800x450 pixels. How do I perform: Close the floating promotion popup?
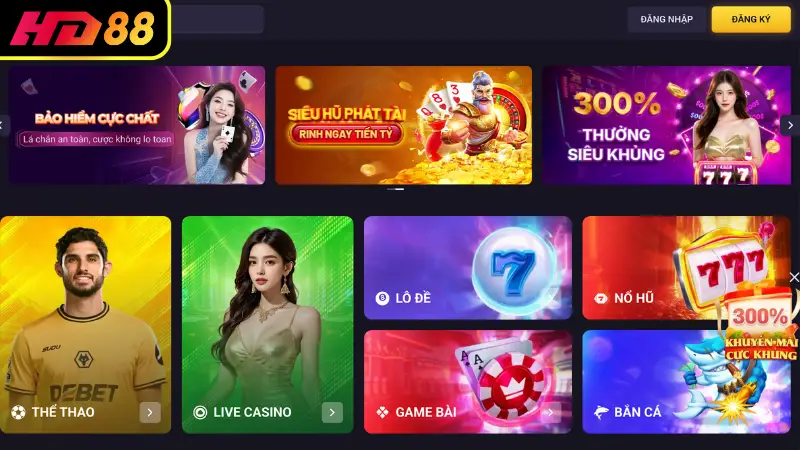[x=794, y=277]
